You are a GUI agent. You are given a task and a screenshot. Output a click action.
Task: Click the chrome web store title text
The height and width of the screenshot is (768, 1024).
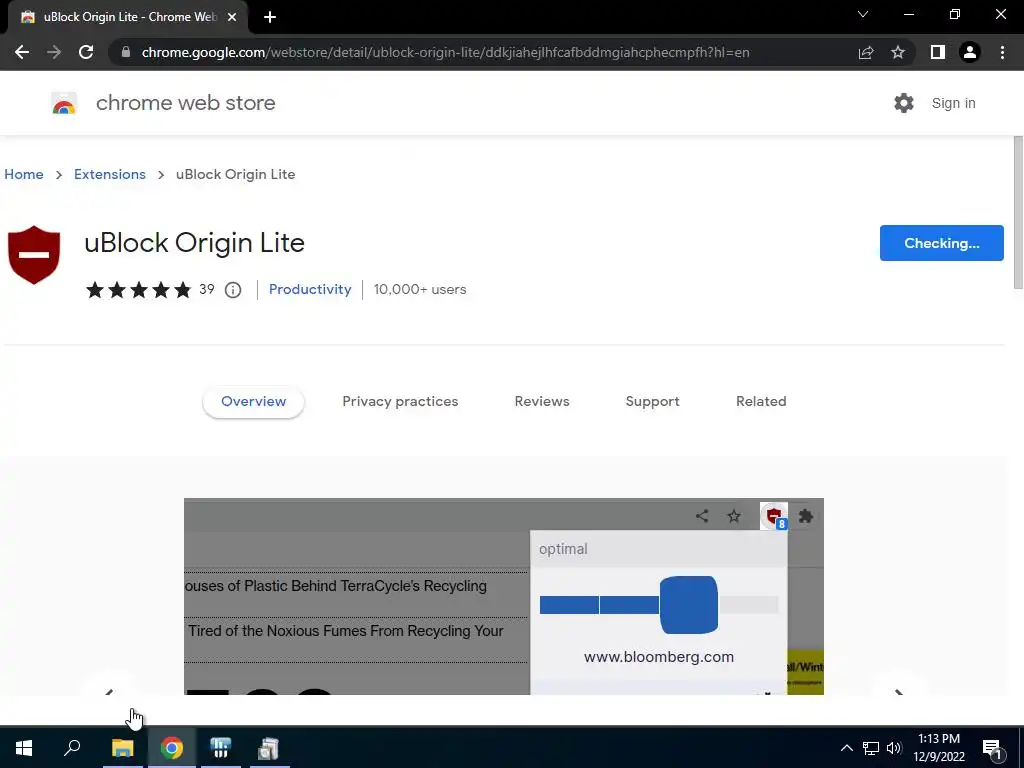pos(185,103)
